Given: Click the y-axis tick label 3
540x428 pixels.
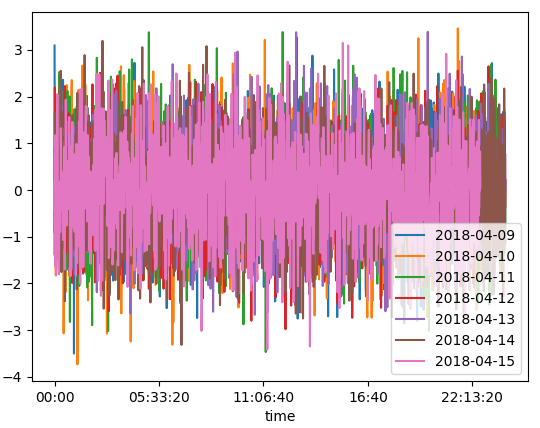Looking at the screenshot, I should [x=18, y=51].
